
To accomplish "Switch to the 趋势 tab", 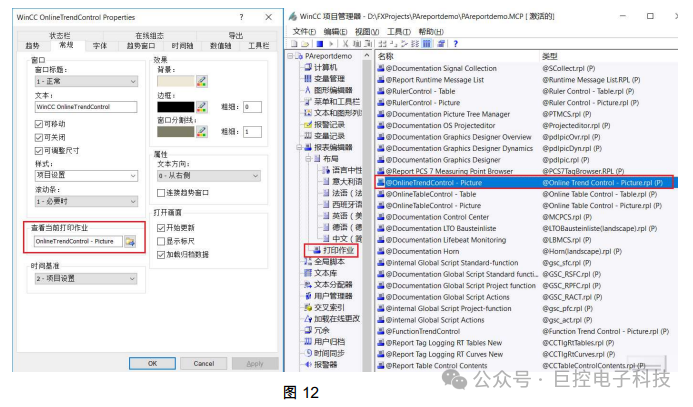I will 32,46.
